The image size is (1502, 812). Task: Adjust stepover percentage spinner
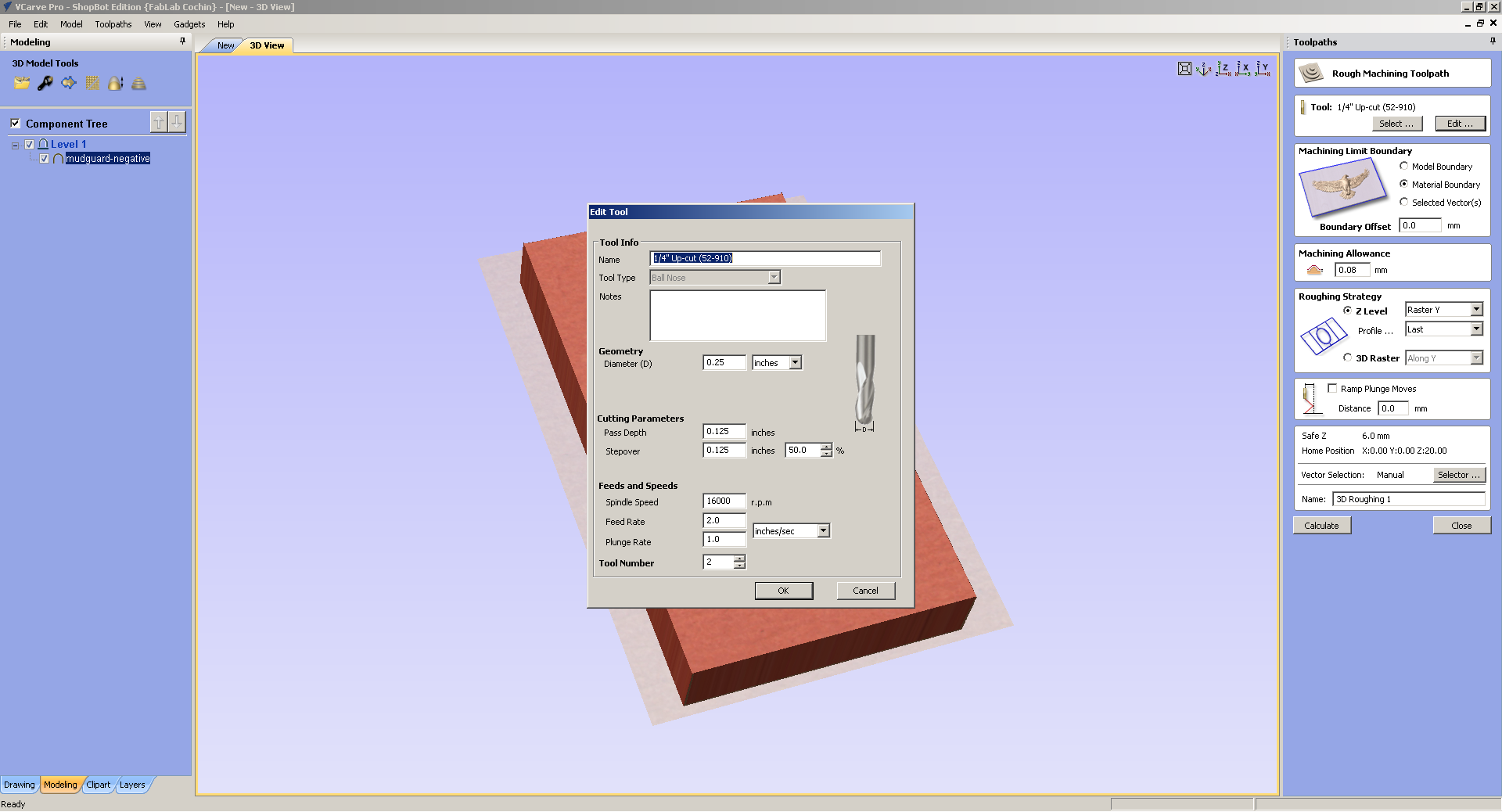pyautogui.click(x=826, y=451)
